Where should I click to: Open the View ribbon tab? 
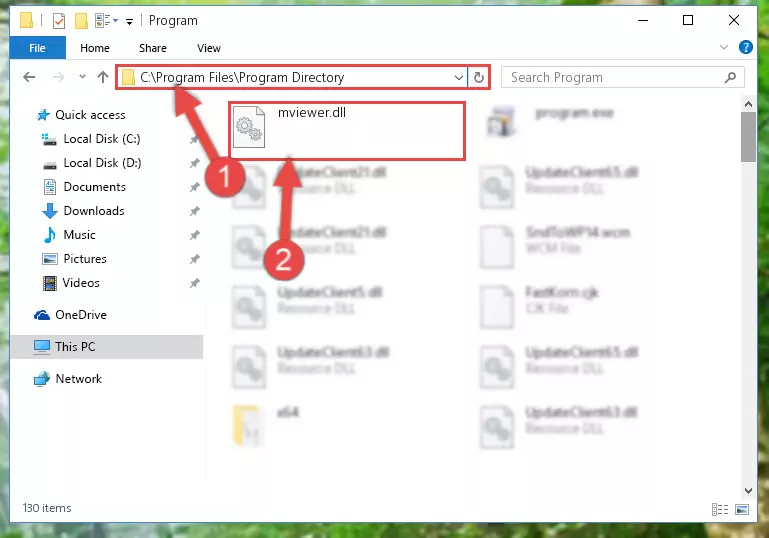(208, 48)
